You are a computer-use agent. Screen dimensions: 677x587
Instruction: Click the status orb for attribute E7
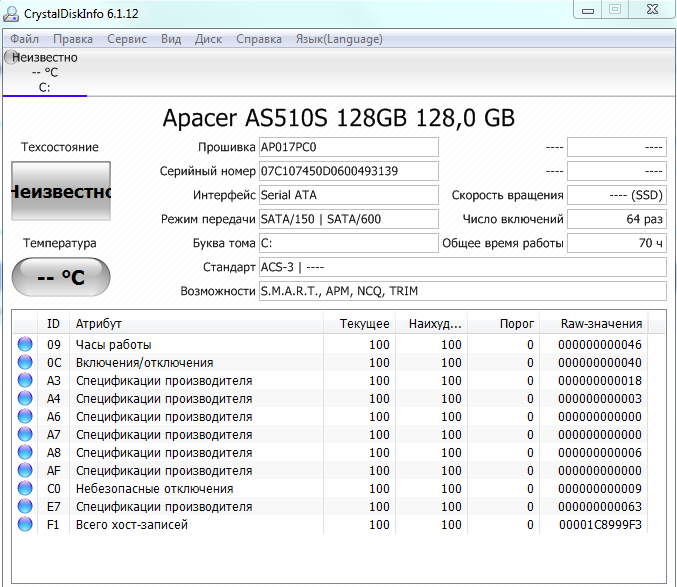point(25,506)
